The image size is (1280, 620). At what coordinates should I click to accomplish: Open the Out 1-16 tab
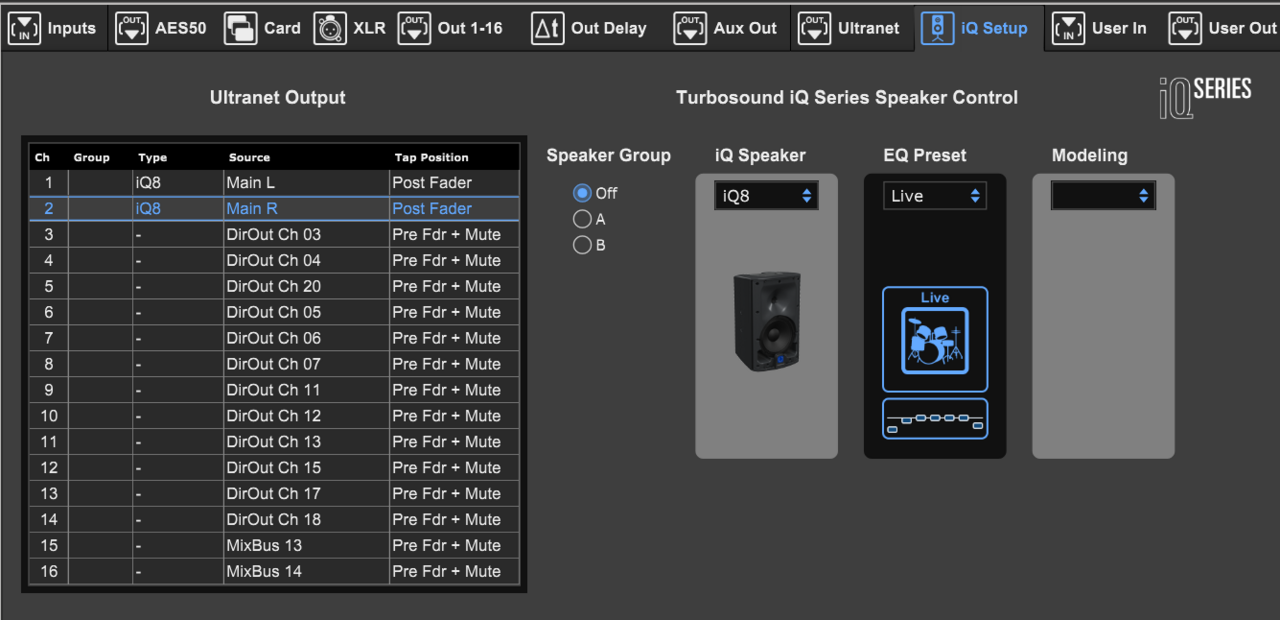[450, 28]
